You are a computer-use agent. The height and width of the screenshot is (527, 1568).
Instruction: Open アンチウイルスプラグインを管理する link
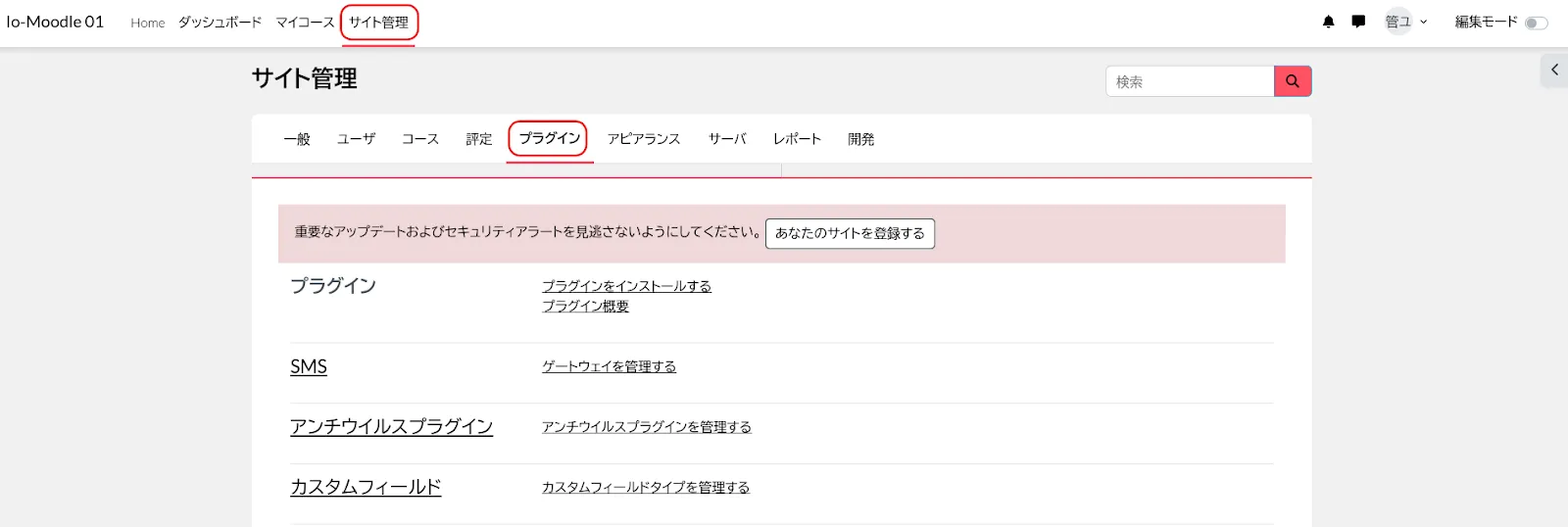click(x=646, y=427)
